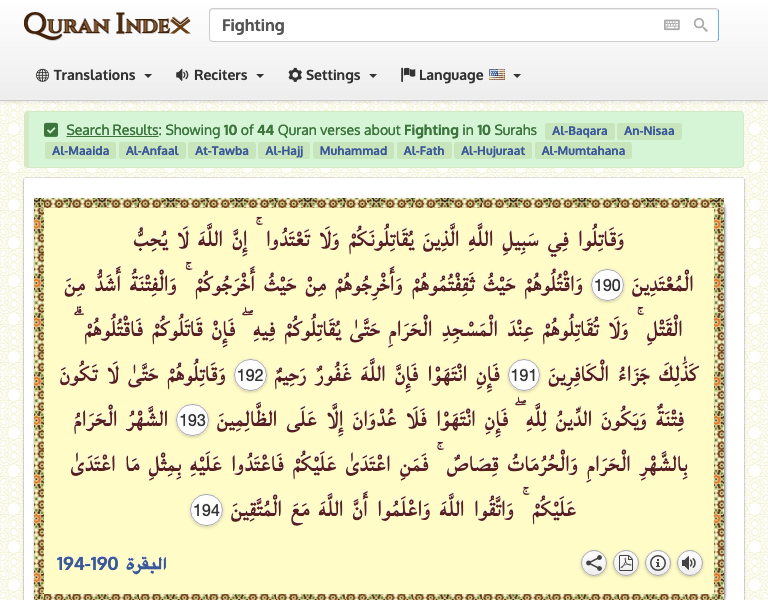Screen dimensions: 768x600
Task: Toggle the Search Results checkbox
Action: pyautogui.click(x=51, y=130)
